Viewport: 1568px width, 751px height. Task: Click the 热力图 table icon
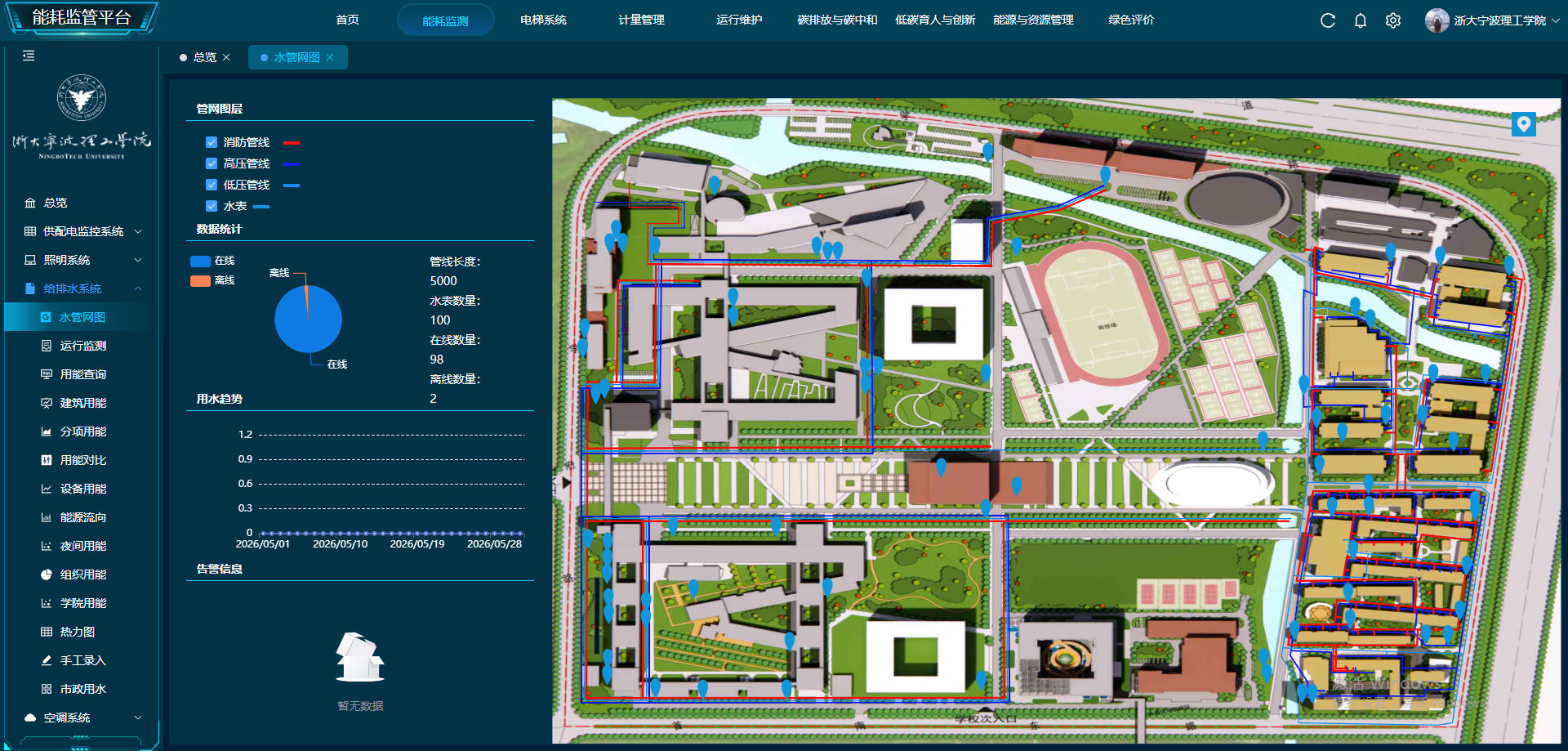coord(47,632)
